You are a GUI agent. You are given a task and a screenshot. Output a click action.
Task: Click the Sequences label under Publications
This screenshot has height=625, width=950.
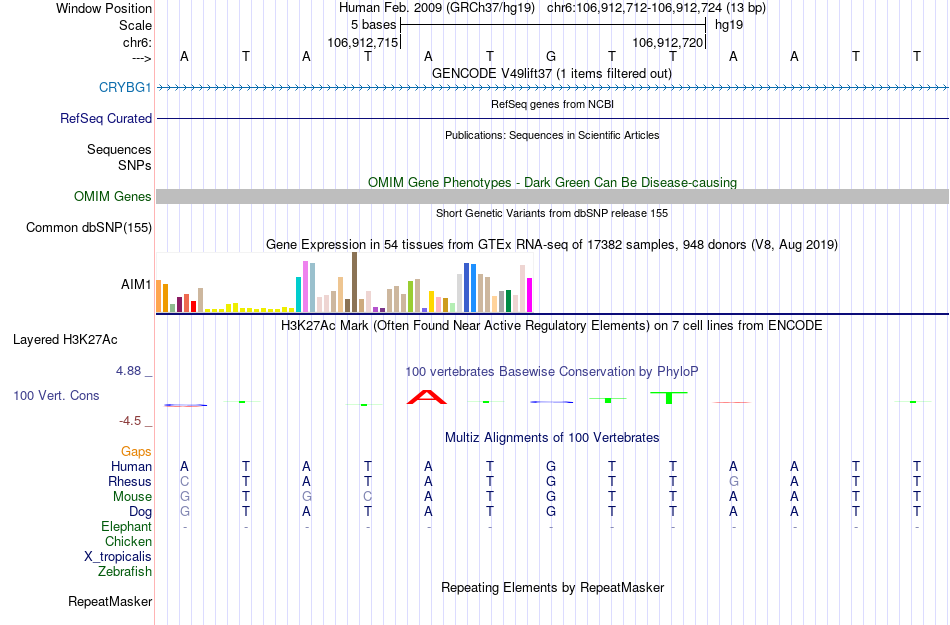tap(119, 150)
